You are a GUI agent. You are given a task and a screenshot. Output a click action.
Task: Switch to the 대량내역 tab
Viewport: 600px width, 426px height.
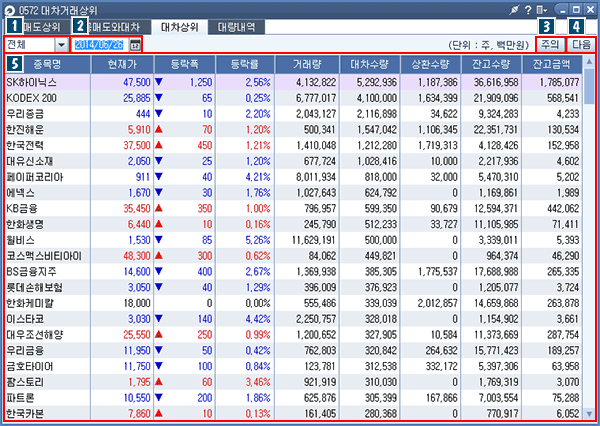236,27
